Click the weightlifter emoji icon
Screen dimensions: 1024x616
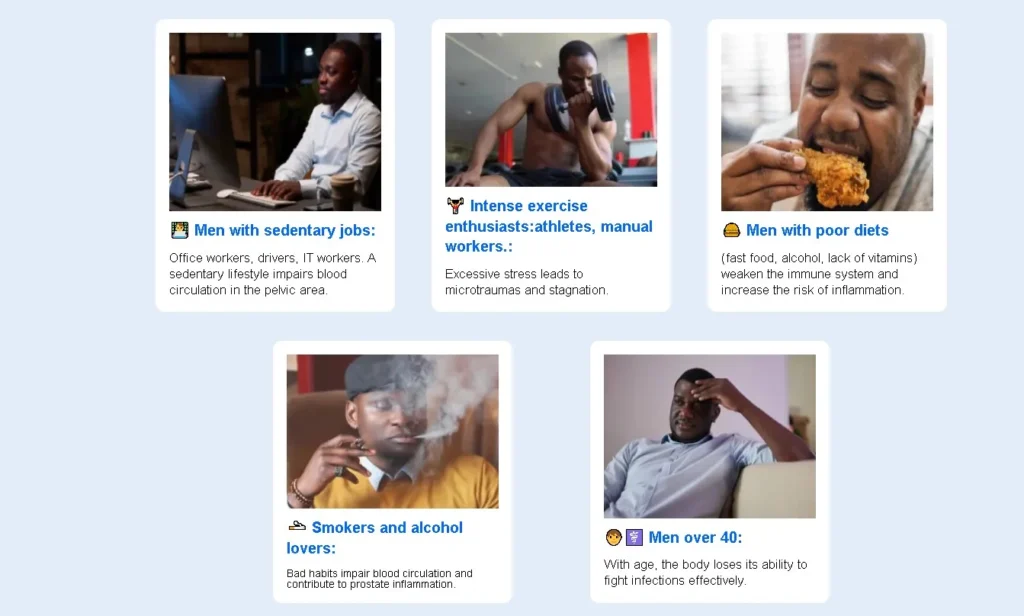click(455, 206)
